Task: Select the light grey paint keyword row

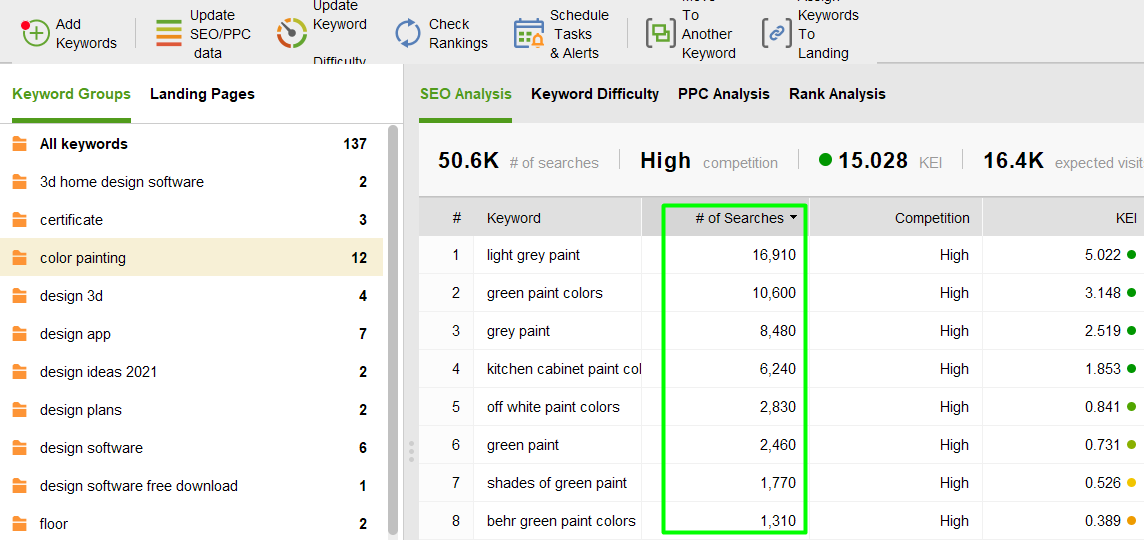Action: pyautogui.click(x=533, y=255)
